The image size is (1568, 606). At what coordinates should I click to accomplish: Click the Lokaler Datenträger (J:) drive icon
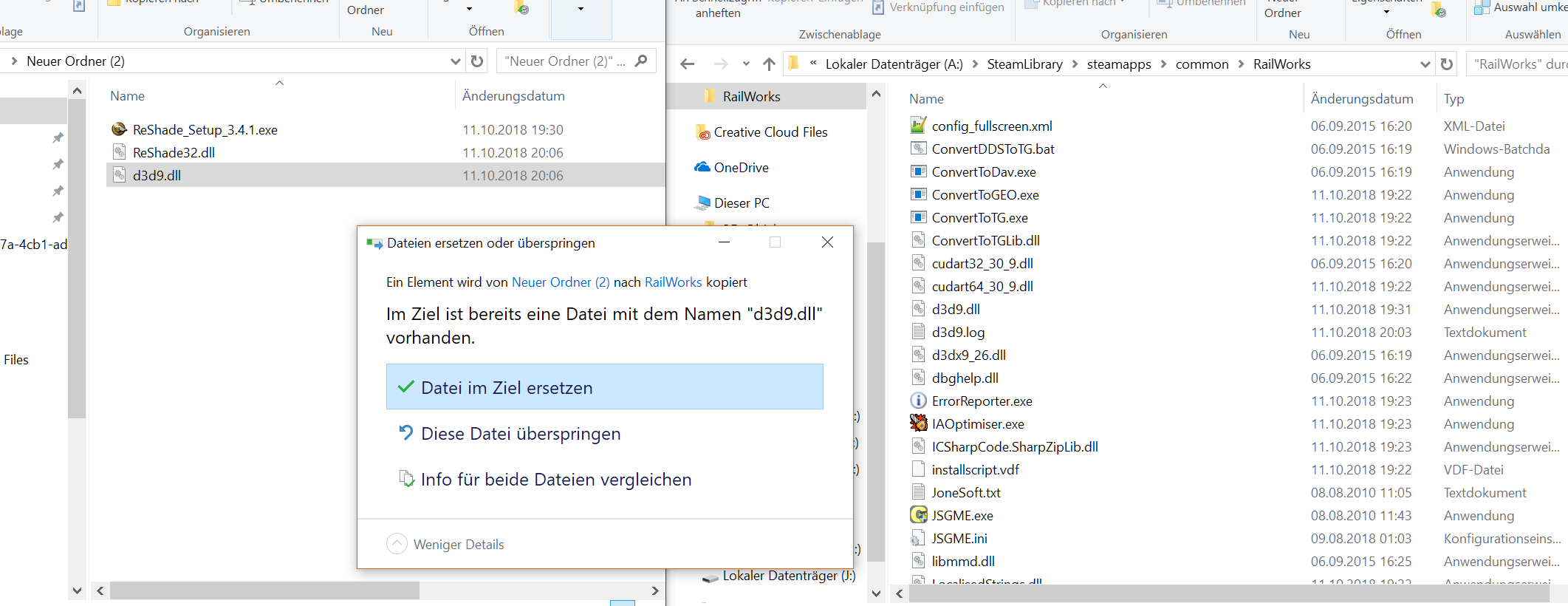click(711, 577)
